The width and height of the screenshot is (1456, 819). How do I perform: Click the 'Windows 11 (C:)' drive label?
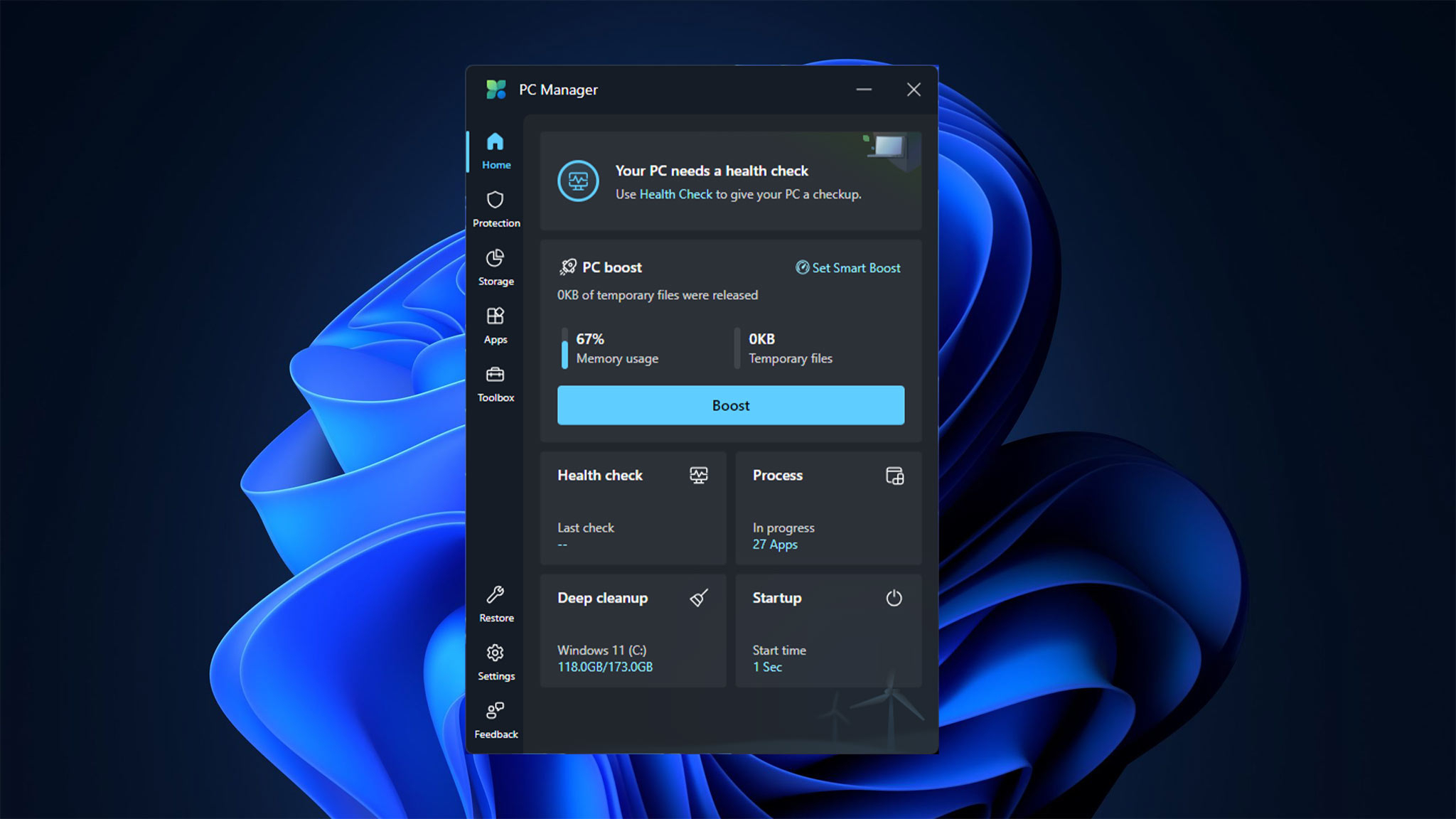pyautogui.click(x=602, y=651)
